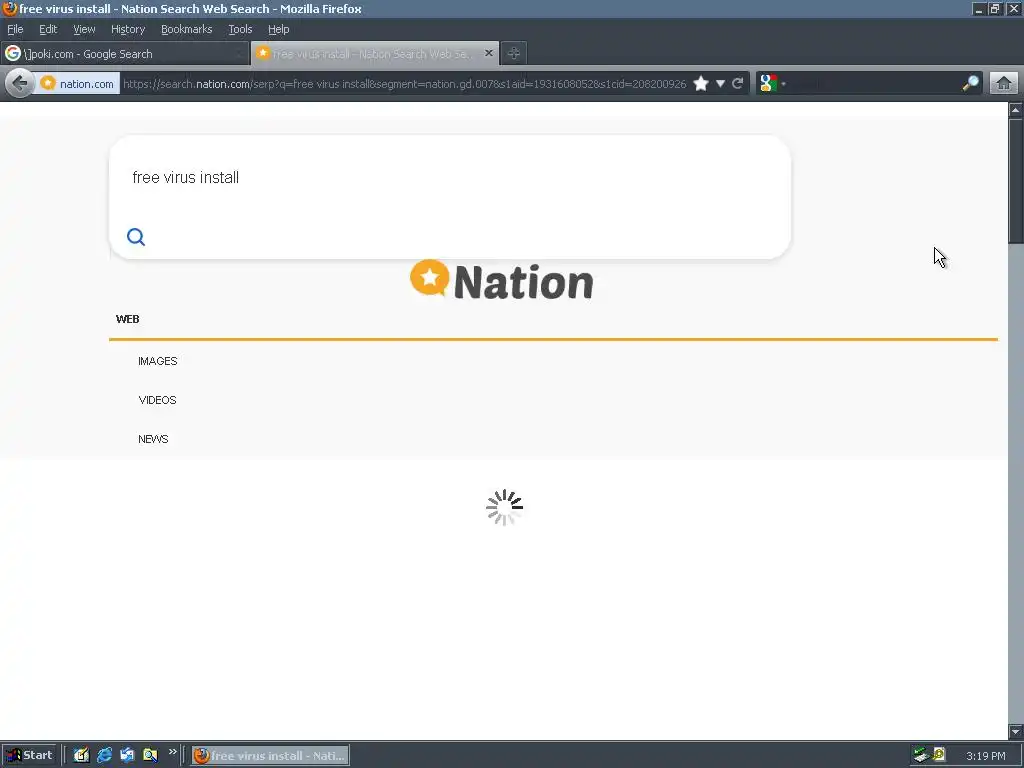The width and height of the screenshot is (1024, 768).
Task: Open the Edit menu
Action: pos(48,29)
